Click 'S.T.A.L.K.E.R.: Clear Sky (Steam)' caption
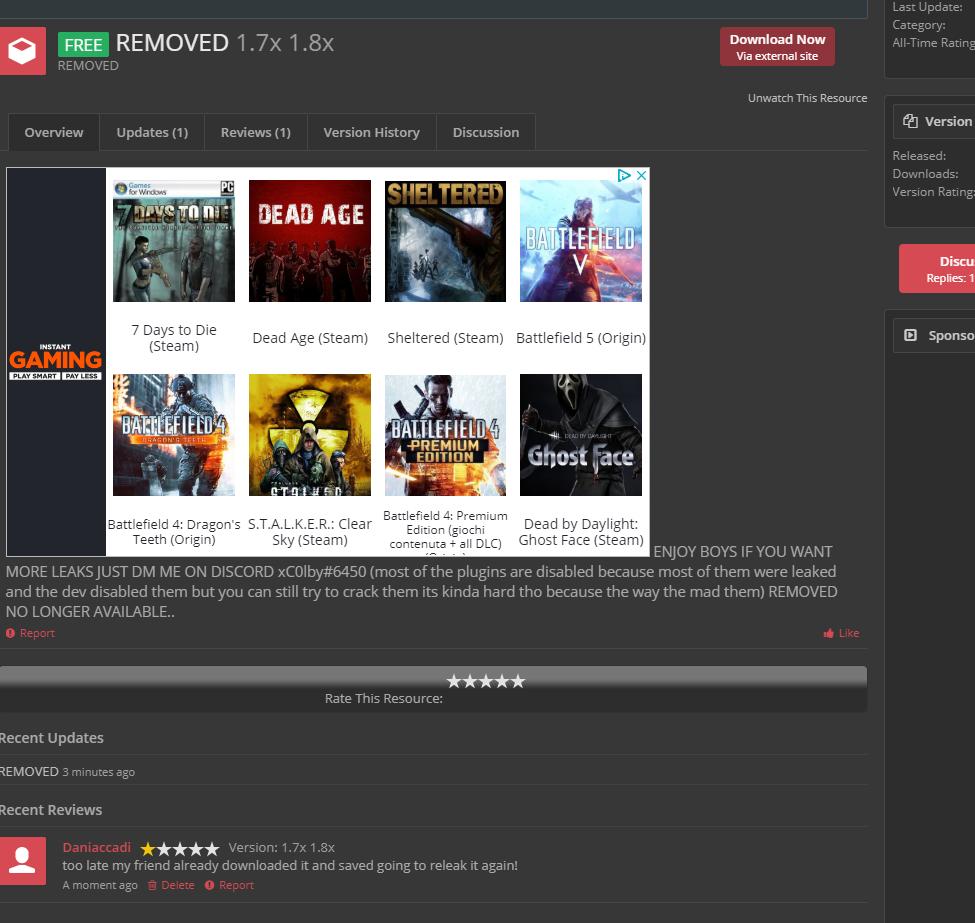Screen dimensions: 975x923 pos(310,532)
